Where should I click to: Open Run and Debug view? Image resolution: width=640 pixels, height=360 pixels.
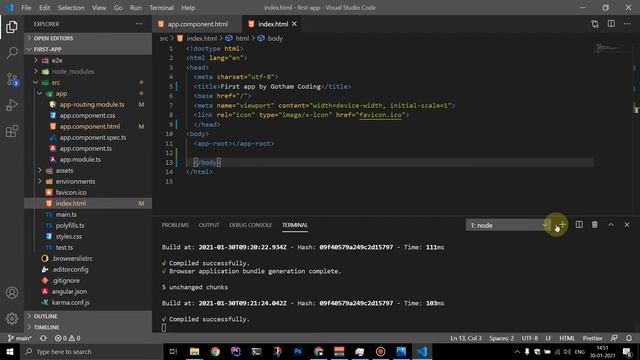click(x=12, y=105)
